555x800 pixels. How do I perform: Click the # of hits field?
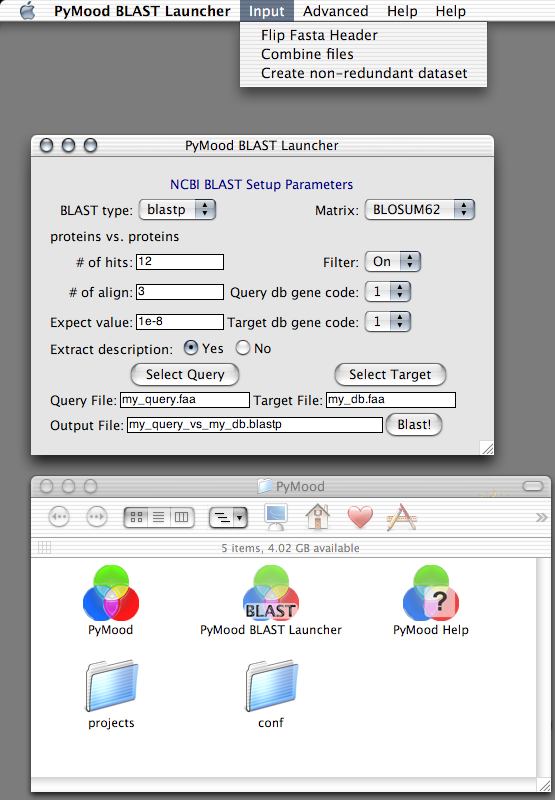click(180, 262)
